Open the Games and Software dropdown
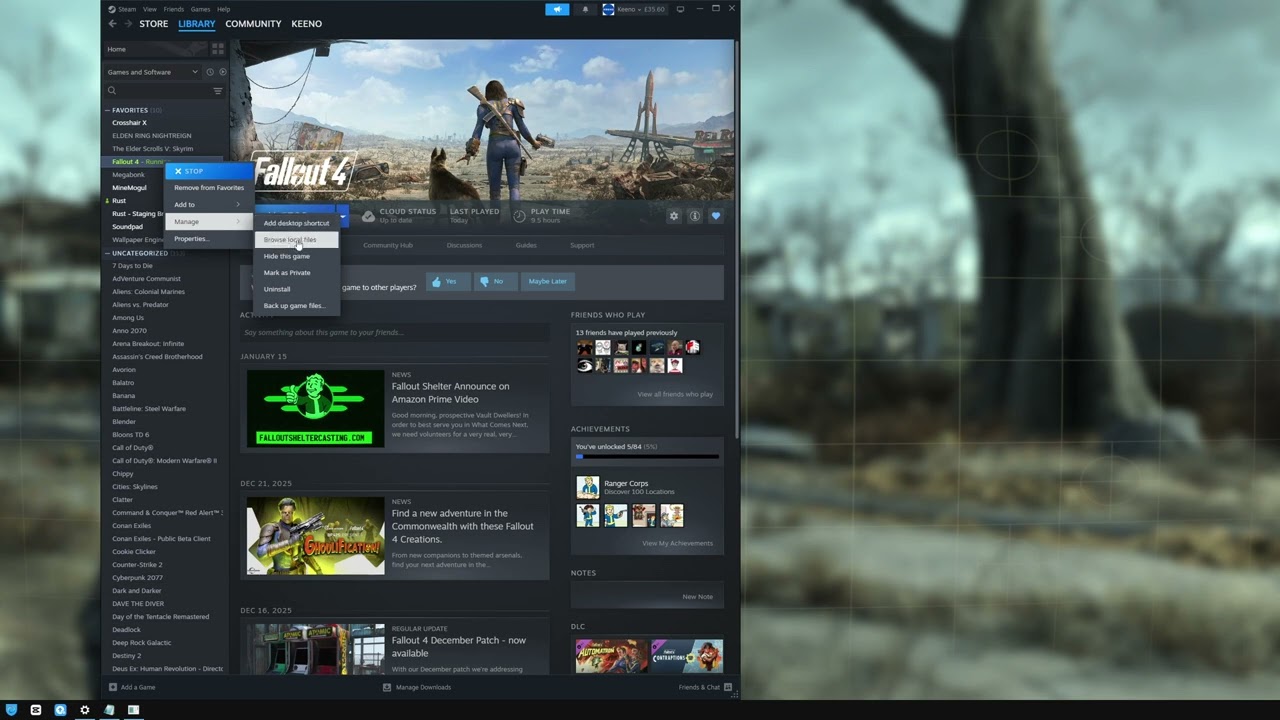Screen dimensions: 1280x720 (153, 72)
